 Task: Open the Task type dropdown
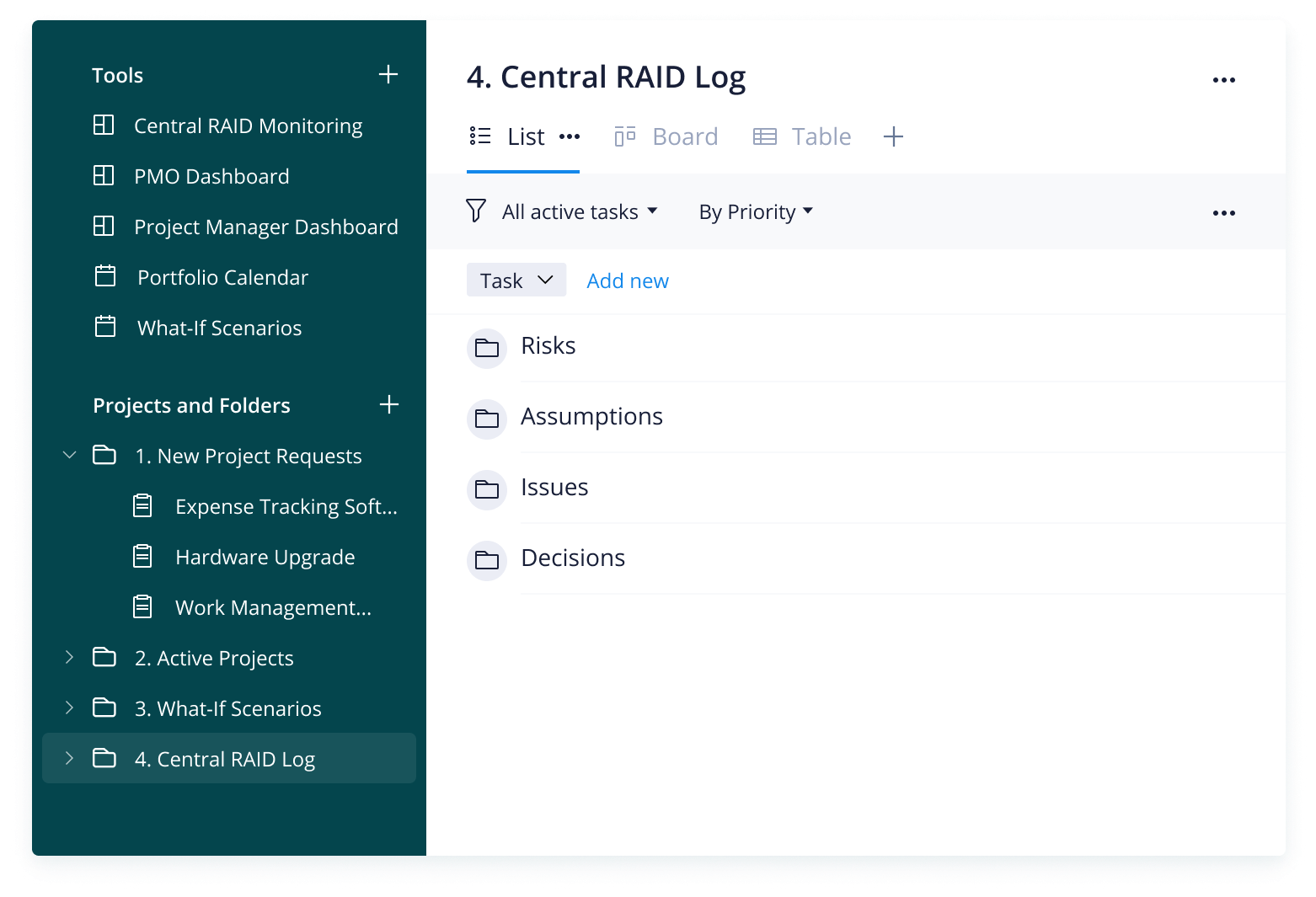tap(516, 280)
